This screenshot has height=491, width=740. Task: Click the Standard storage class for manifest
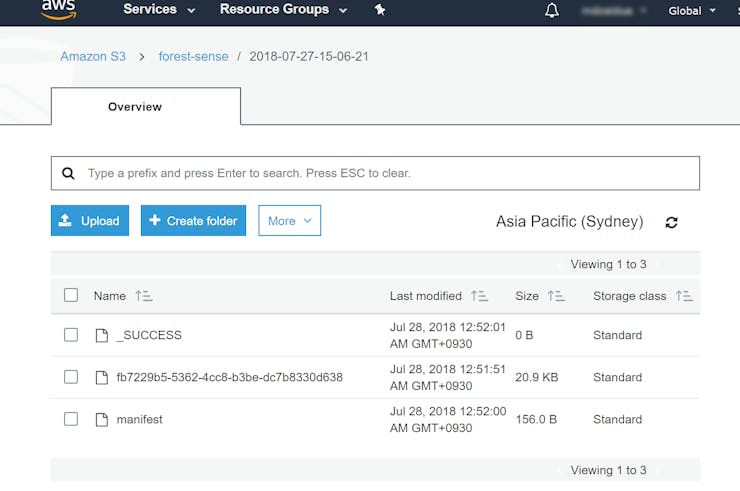coord(617,419)
